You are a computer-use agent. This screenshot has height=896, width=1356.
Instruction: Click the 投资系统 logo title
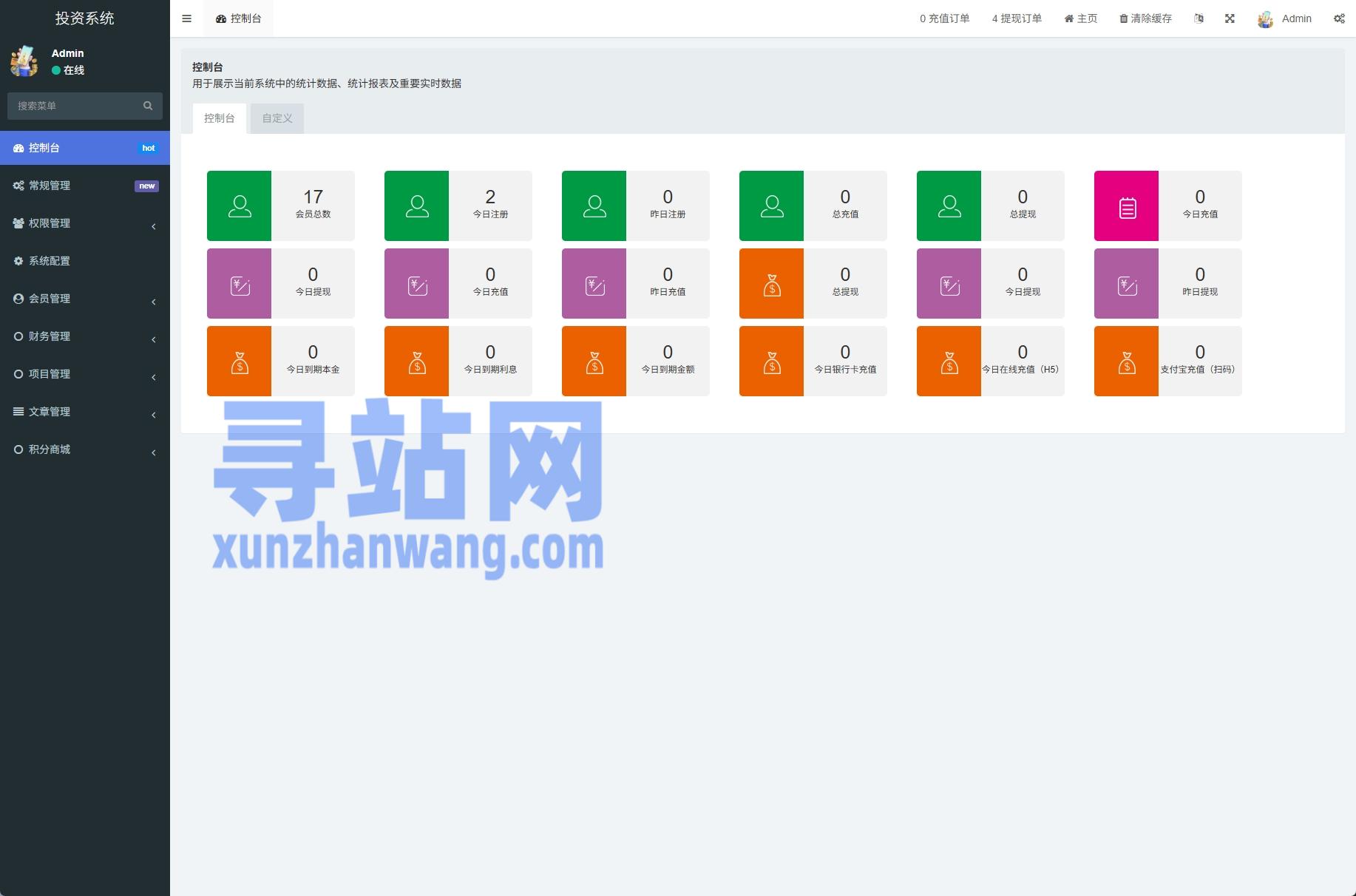click(85, 18)
